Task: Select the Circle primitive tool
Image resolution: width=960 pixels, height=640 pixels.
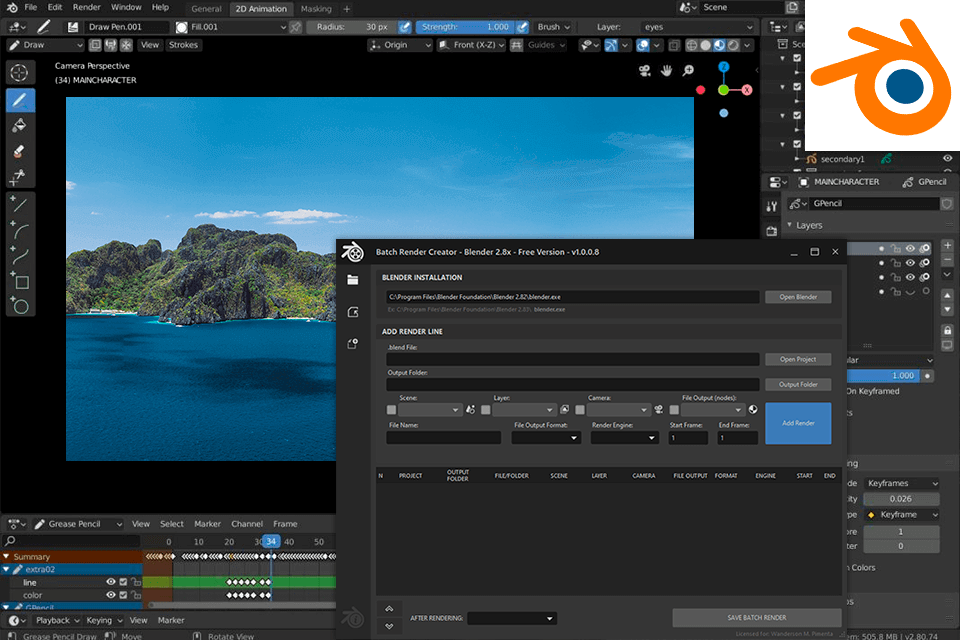Action: click(20, 305)
